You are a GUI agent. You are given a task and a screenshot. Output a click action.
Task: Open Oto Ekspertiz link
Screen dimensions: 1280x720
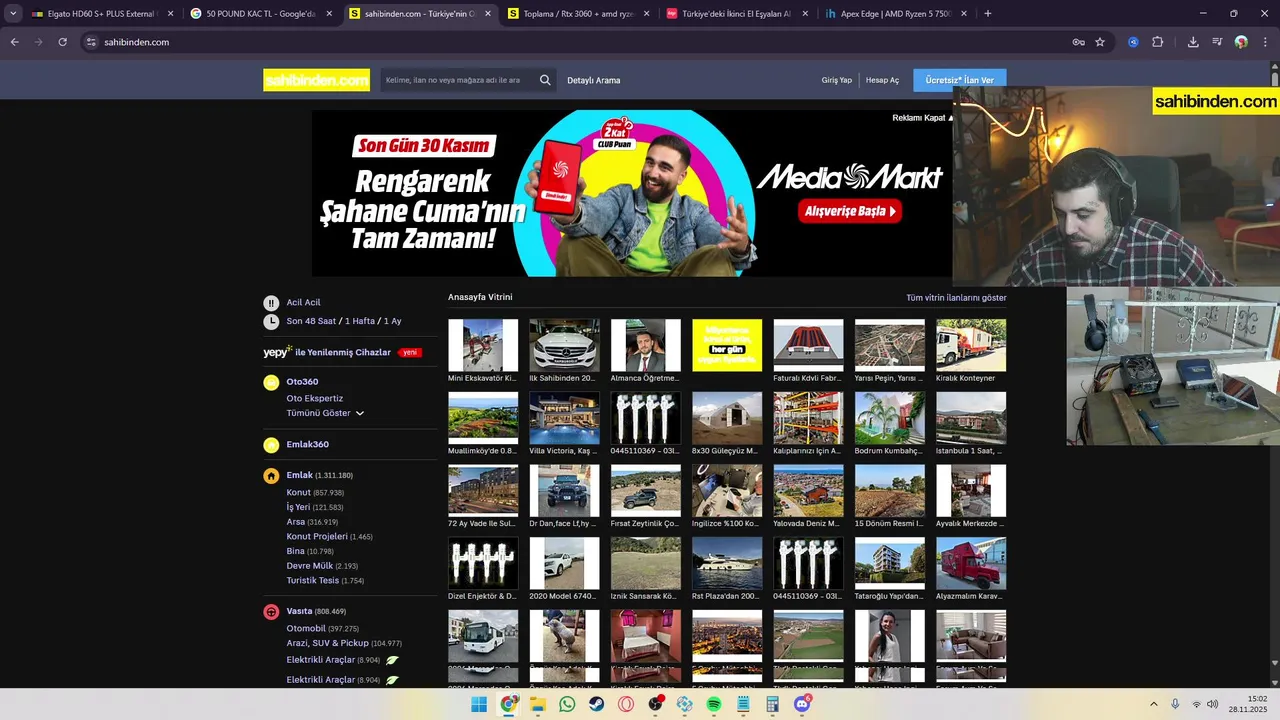click(x=314, y=398)
